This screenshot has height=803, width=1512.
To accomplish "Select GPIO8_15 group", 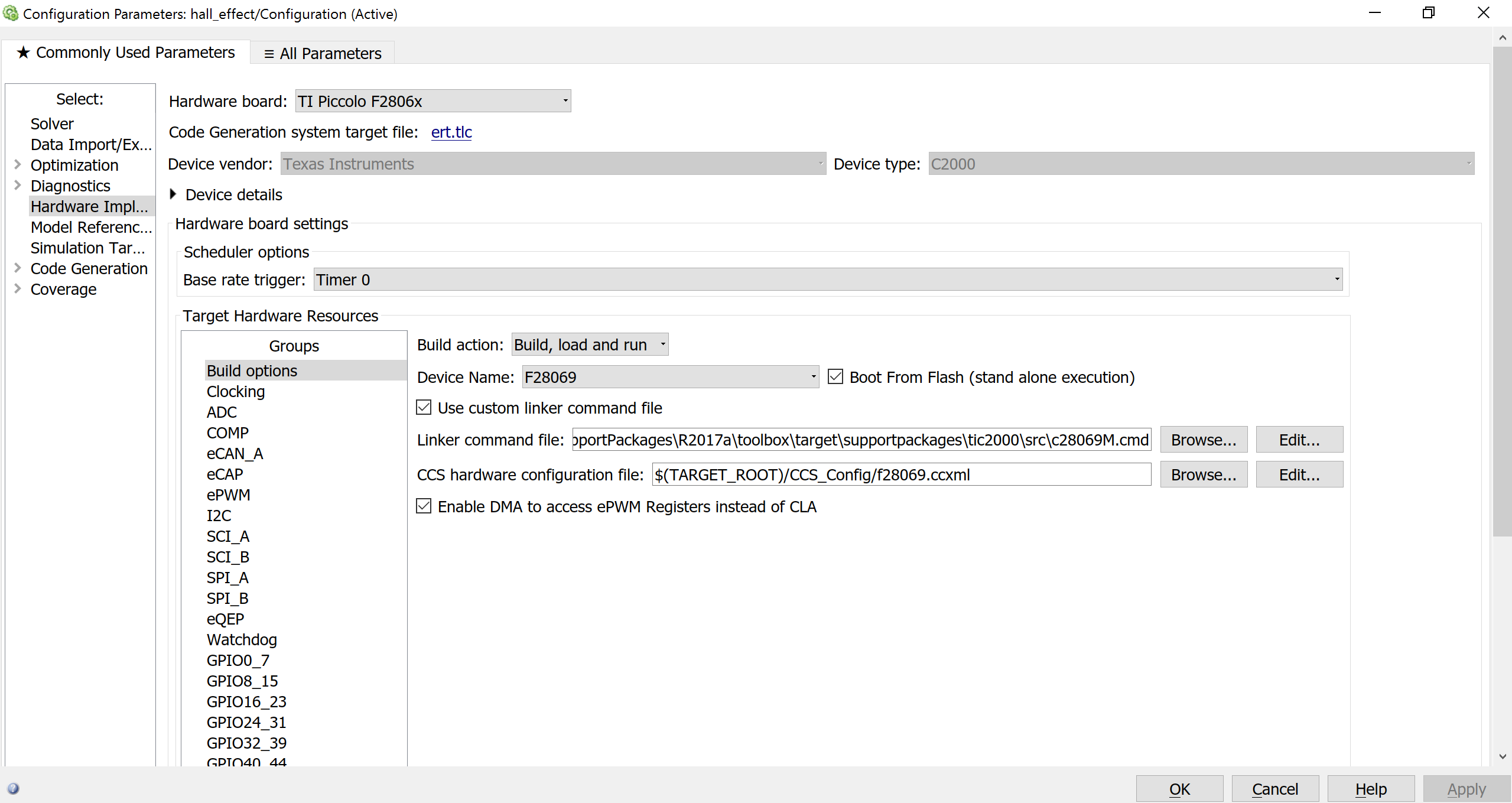I will 242,681.
